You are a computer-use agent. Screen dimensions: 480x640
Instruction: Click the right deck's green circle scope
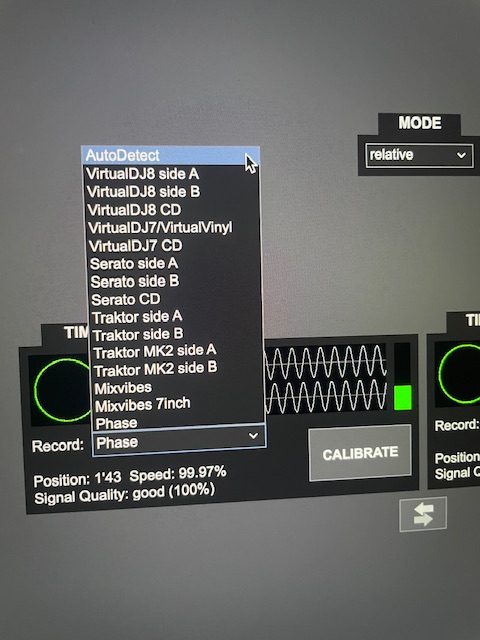[460, 373]
